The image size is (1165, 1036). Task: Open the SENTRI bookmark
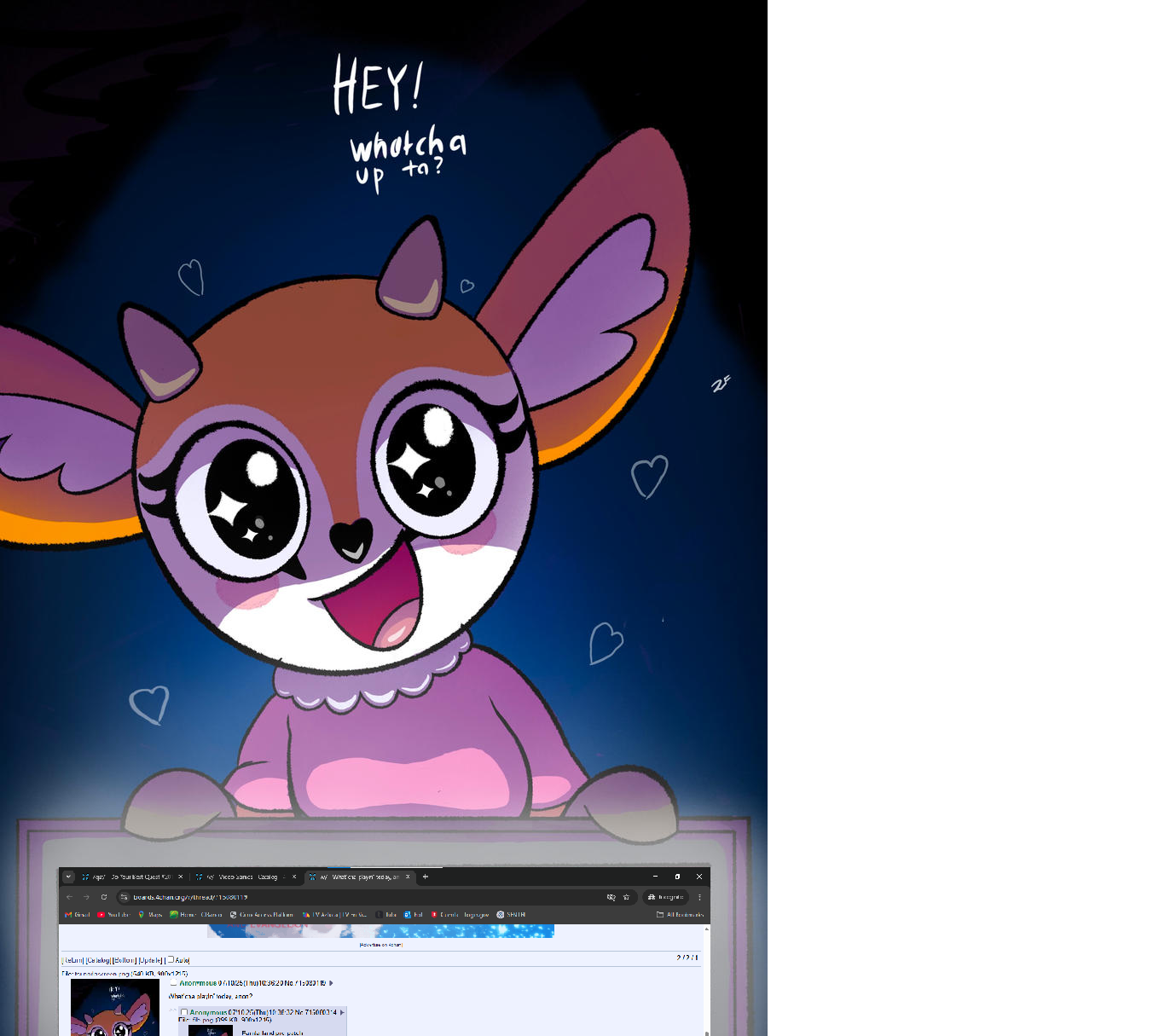[x=511, y=915]
